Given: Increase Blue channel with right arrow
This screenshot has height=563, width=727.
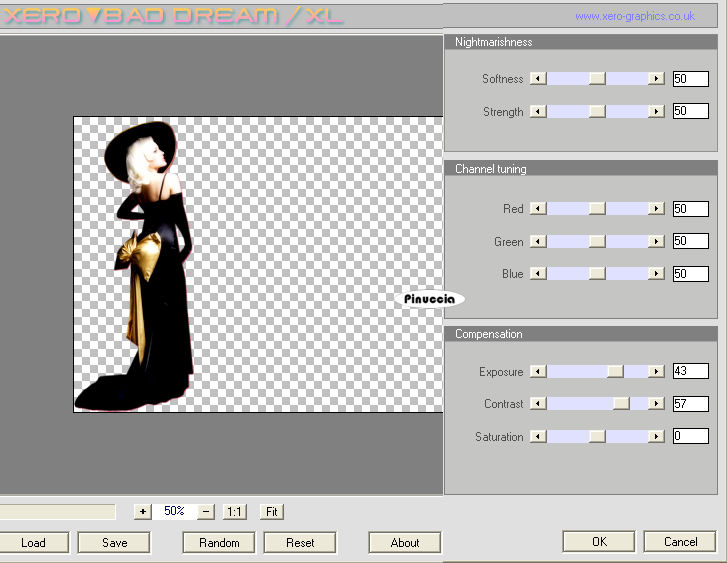Looking at the screenshot, I should (657, 274).
